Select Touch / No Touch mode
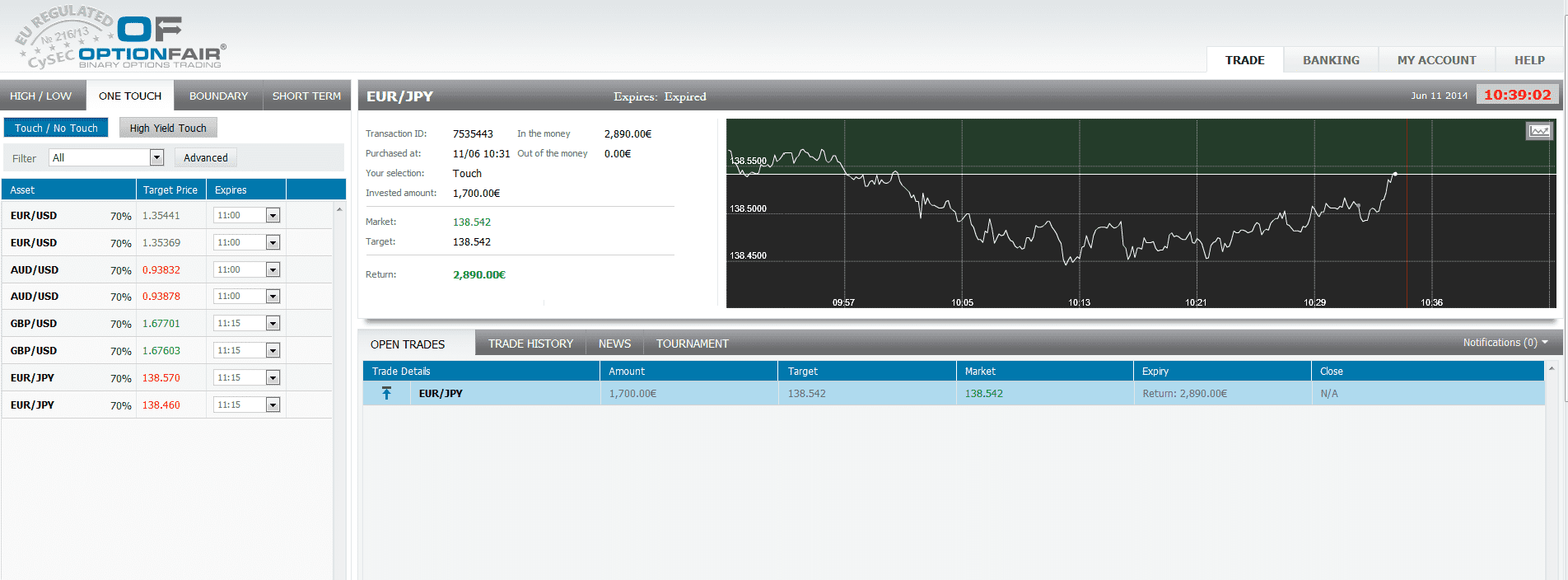This screenshot has width=1568, height=580. pos(56,128)
